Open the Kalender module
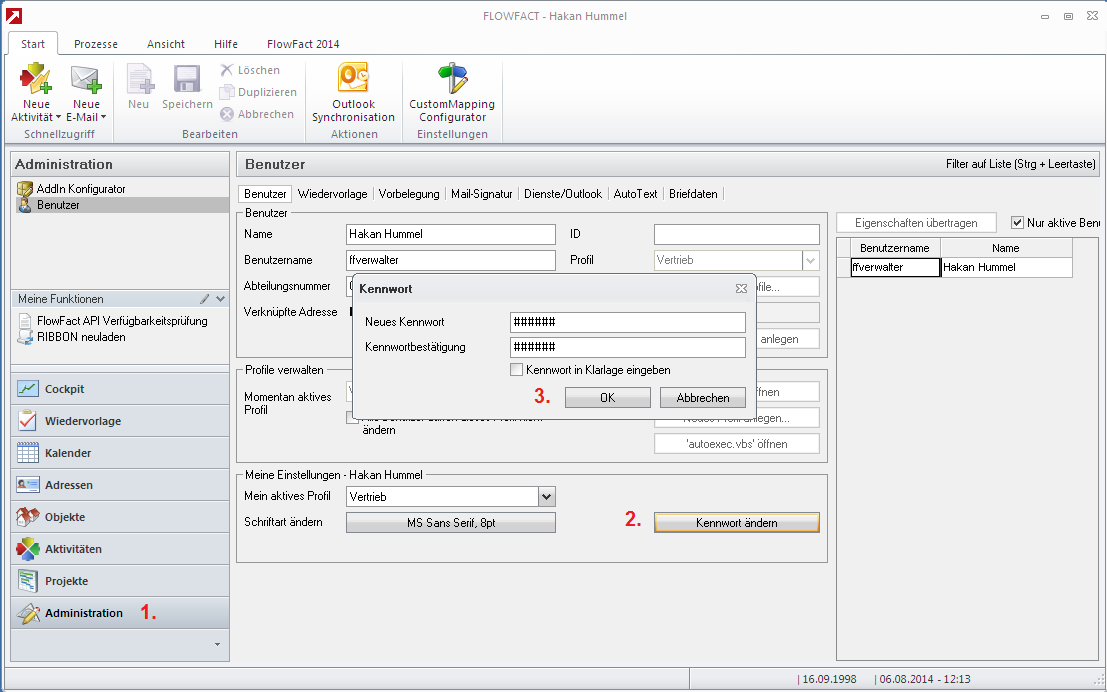This screenshot has width=1107, height=692. (120, 453)
